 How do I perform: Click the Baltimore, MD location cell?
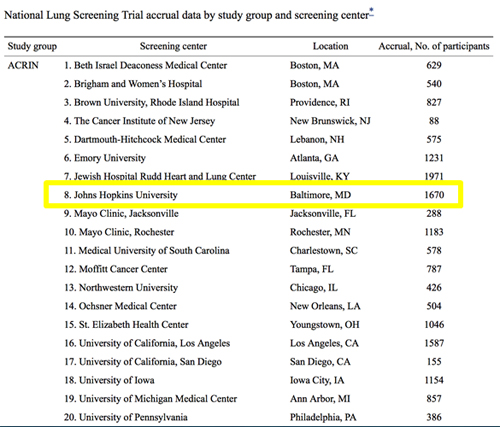(x=320, y=195)
